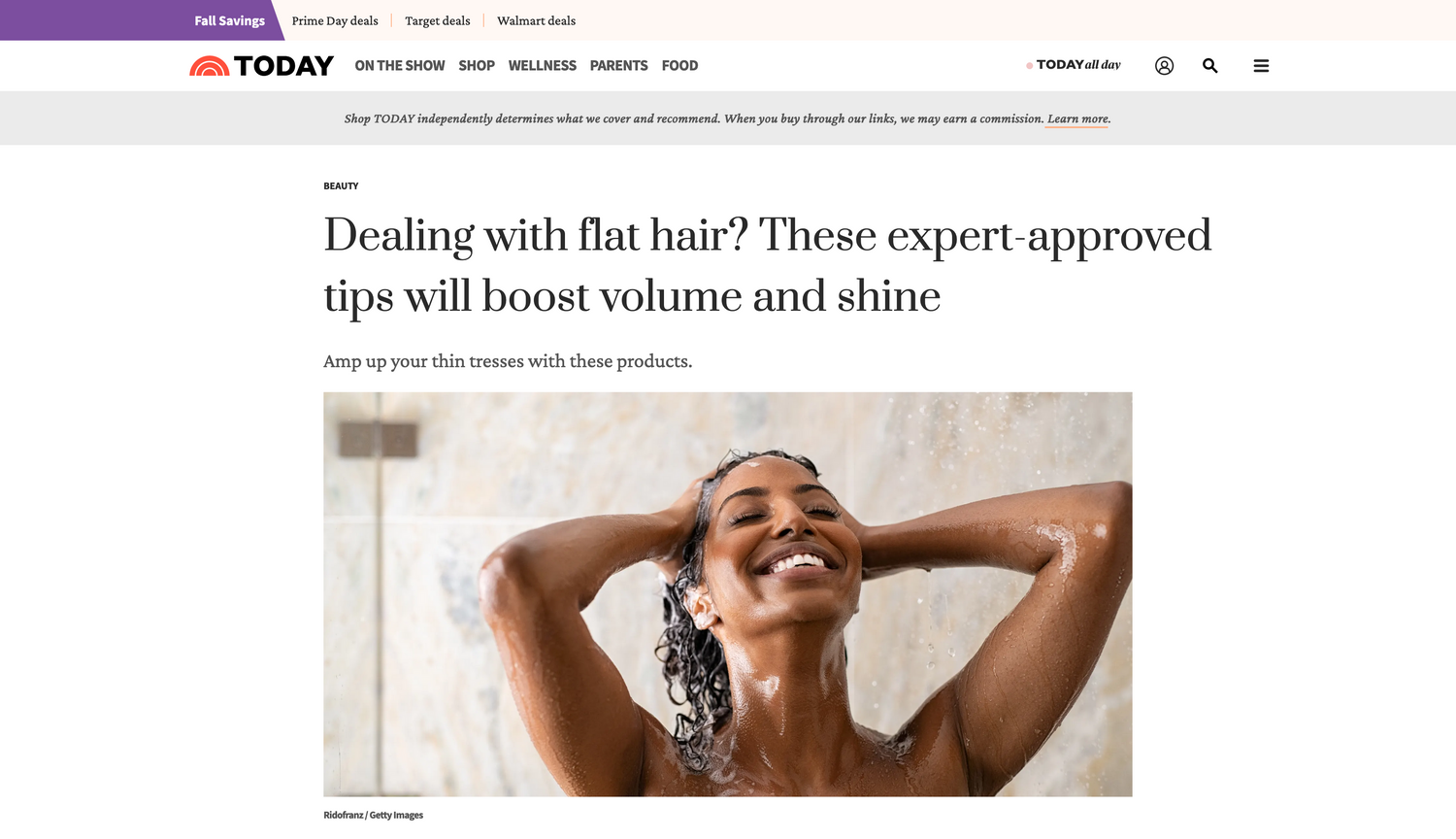
Task: Select Parents in the navigation bar
Action: (618, 66)
